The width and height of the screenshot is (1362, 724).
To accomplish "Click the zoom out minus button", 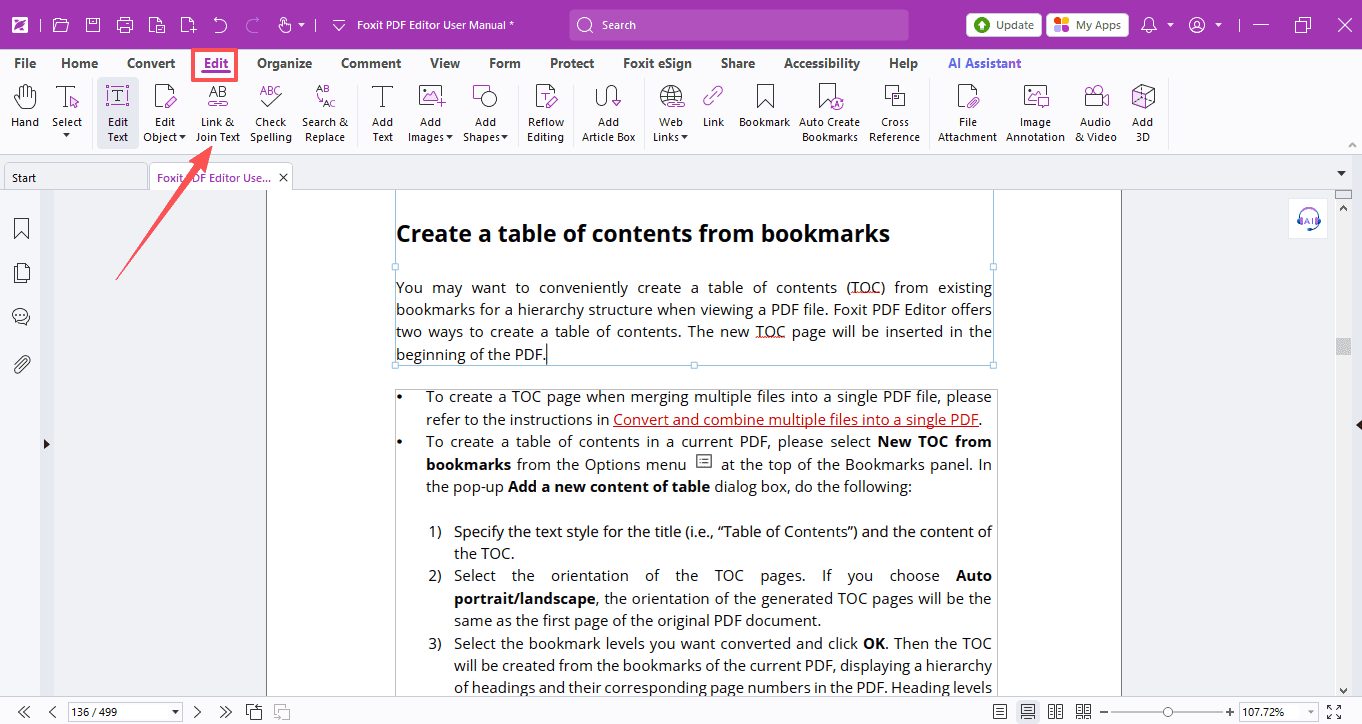I will click(1104, 712).
